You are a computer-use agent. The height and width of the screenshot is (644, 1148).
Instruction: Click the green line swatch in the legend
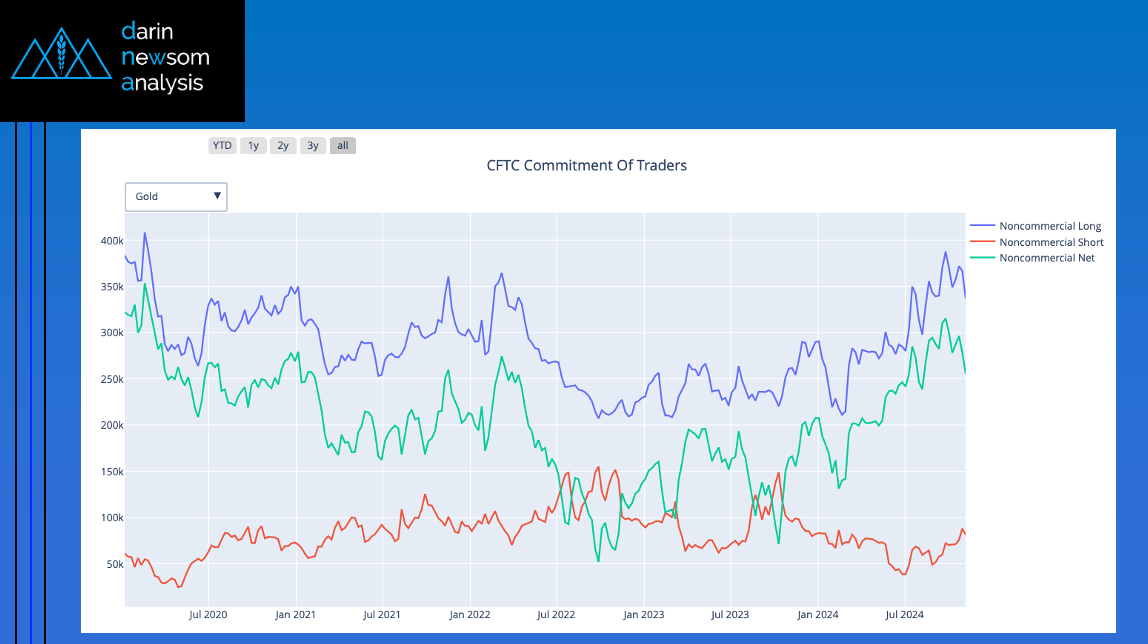tap(982, 258)
